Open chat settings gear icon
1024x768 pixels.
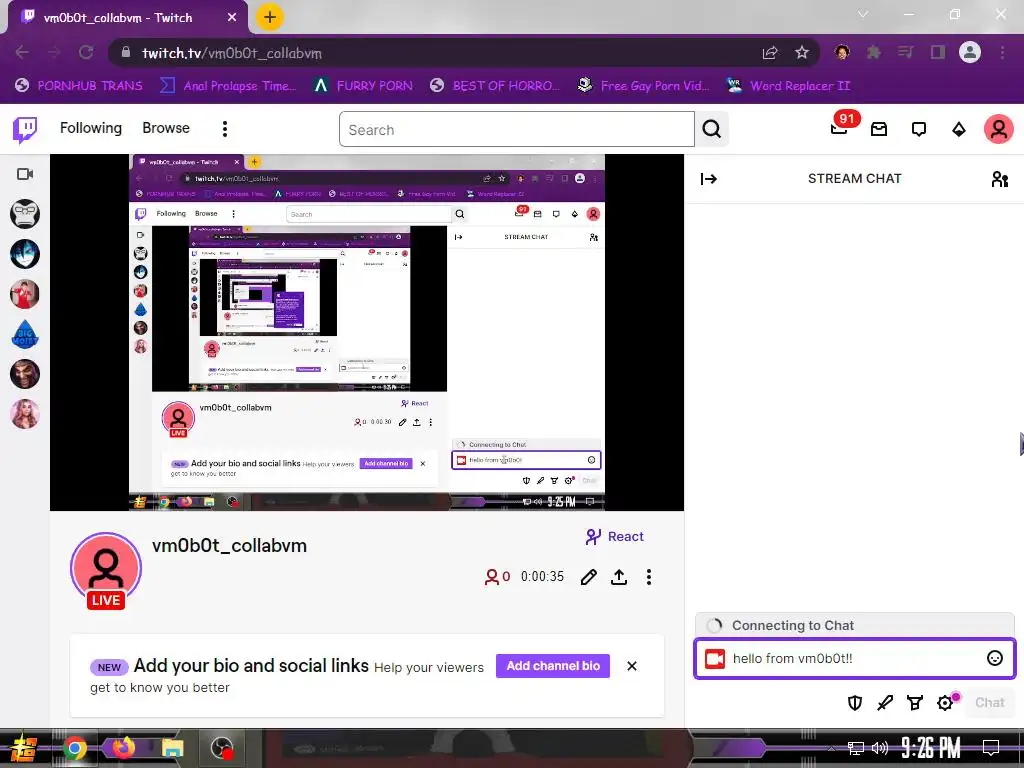tap(946, 703)
